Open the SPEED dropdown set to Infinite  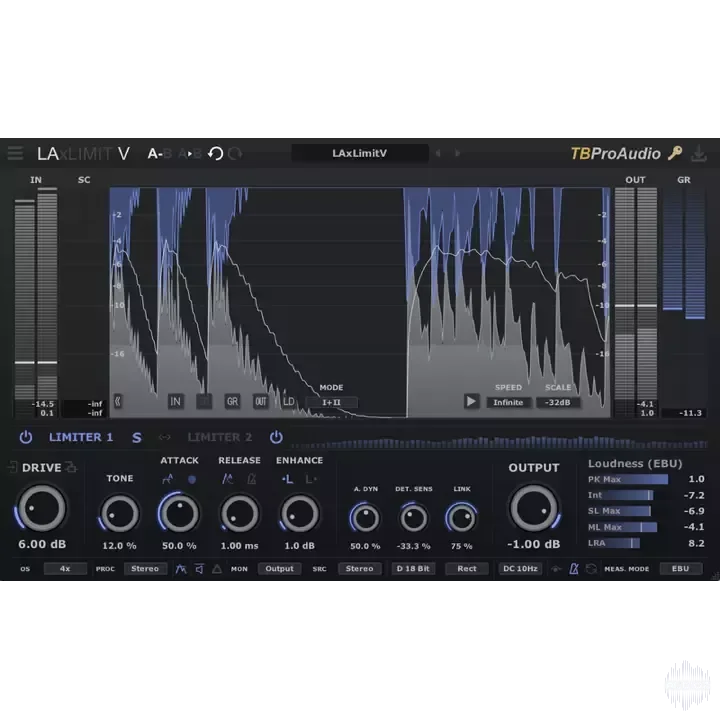tap(508, 402)
